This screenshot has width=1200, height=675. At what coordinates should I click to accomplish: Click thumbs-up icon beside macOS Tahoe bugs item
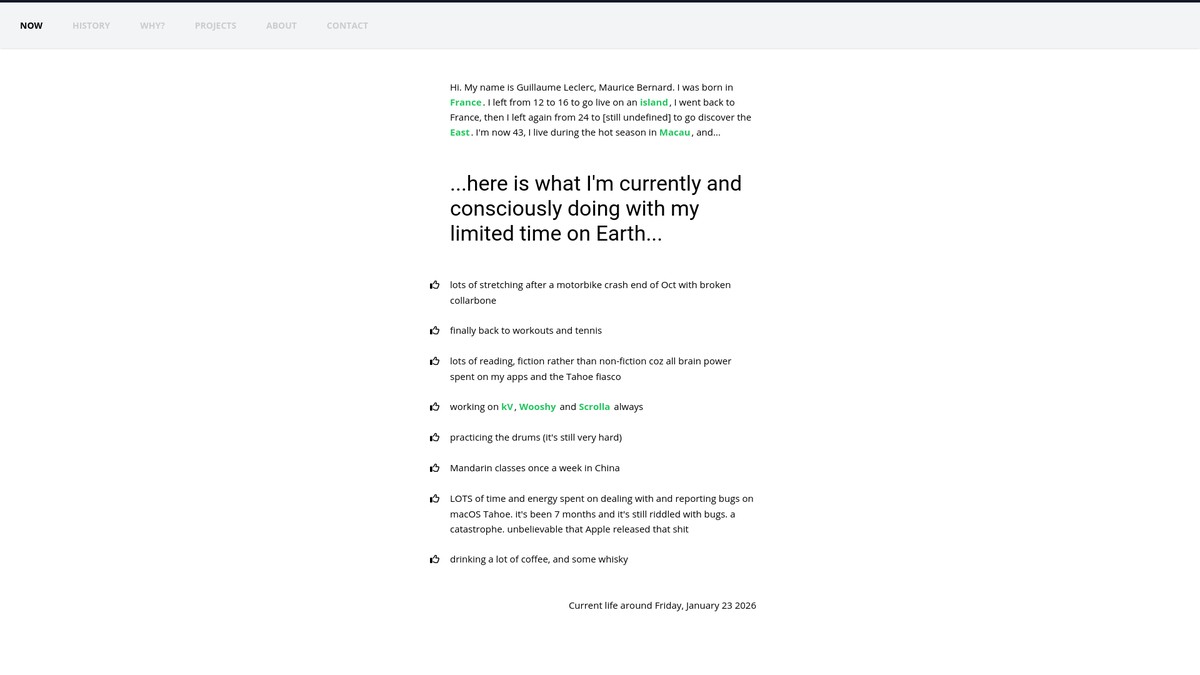tap(434, 498)
